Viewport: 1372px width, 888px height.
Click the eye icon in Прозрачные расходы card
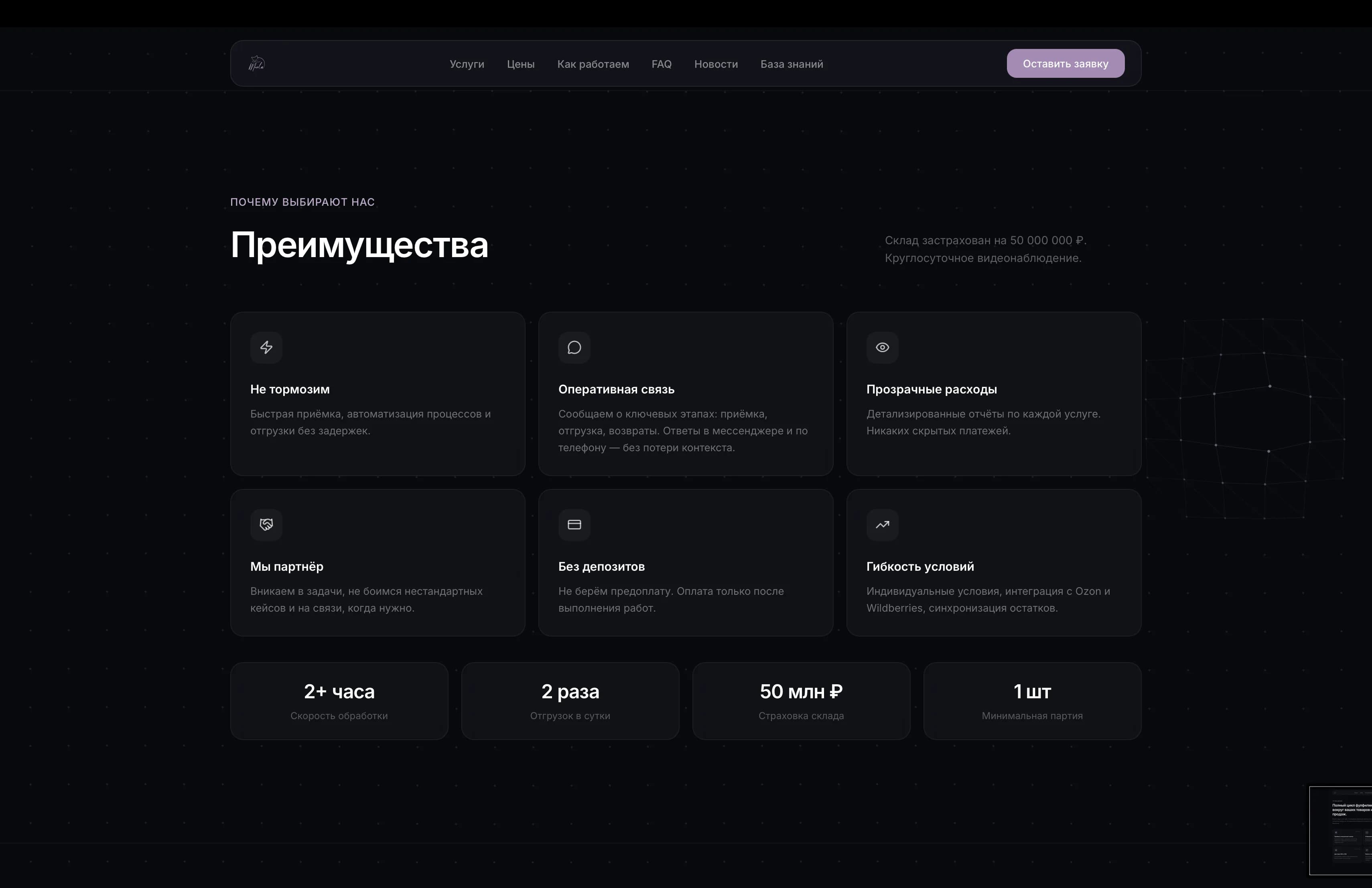[x=883, y=347]
